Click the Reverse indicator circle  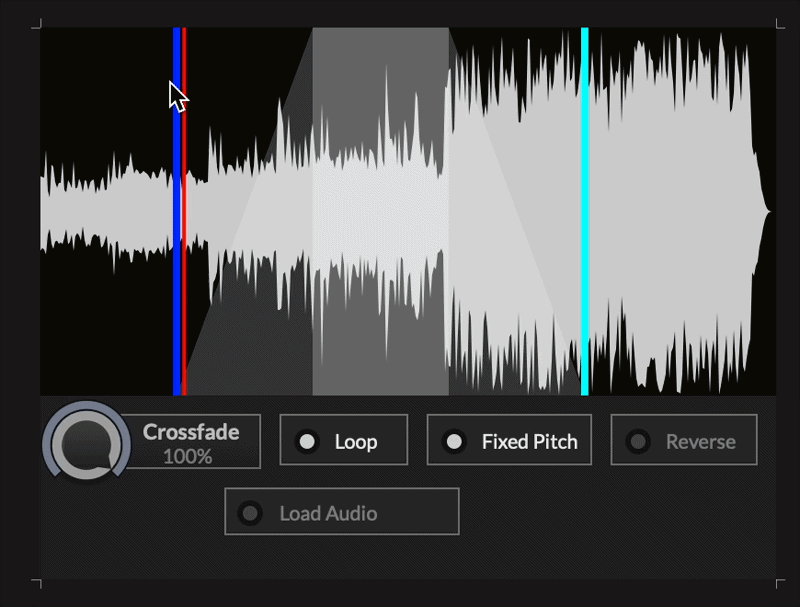click(x=637, y=440)
